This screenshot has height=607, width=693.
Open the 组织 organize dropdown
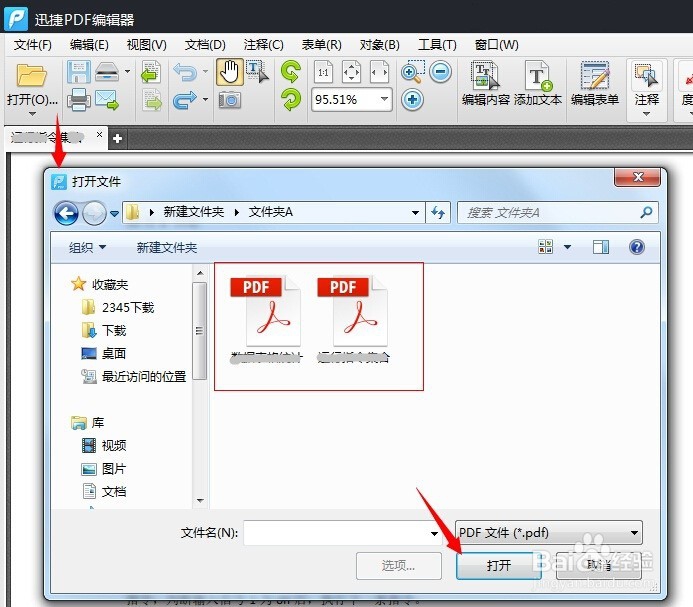(x=88, y=247)
